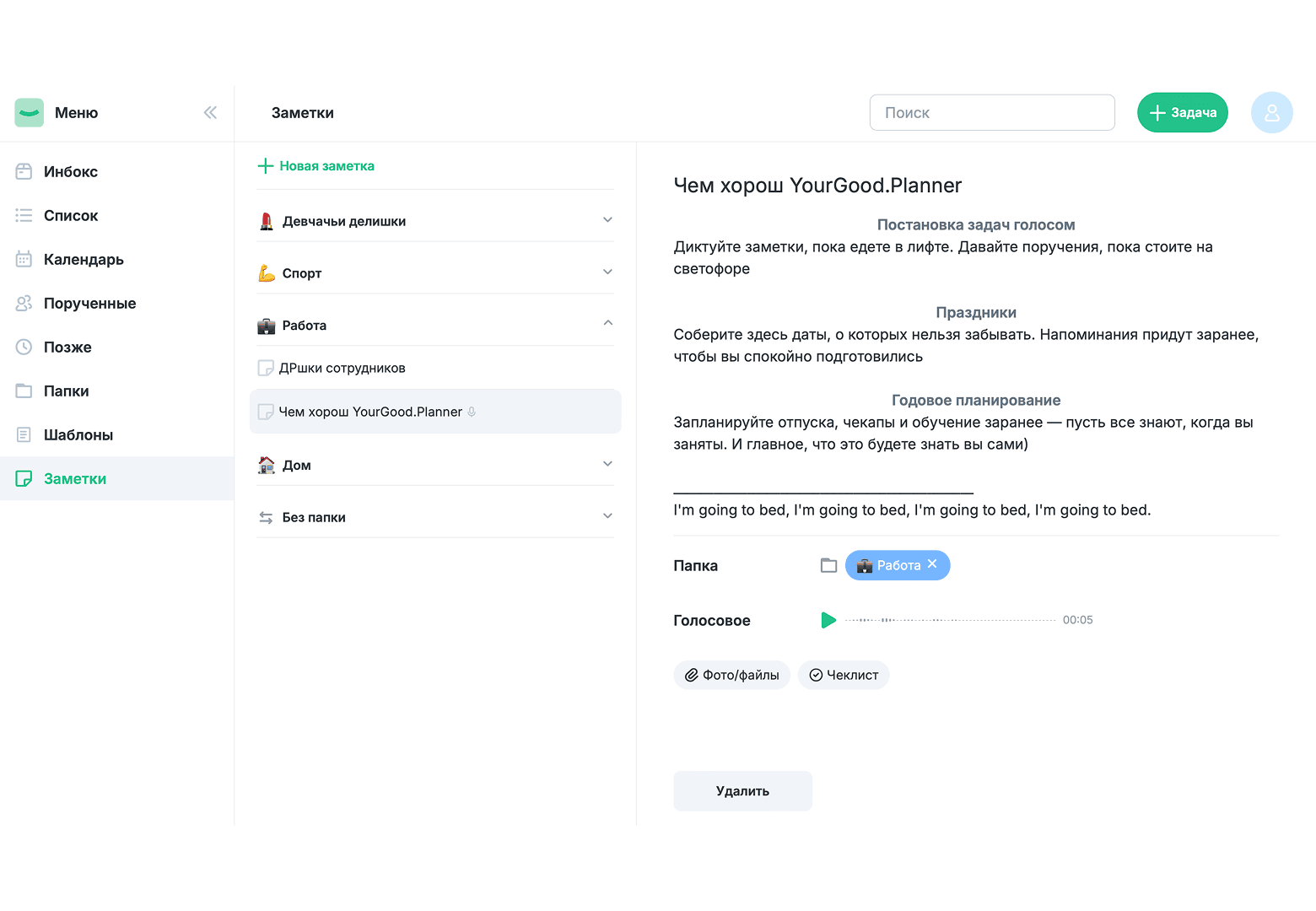Click the green Задача button

[1182, 113]
